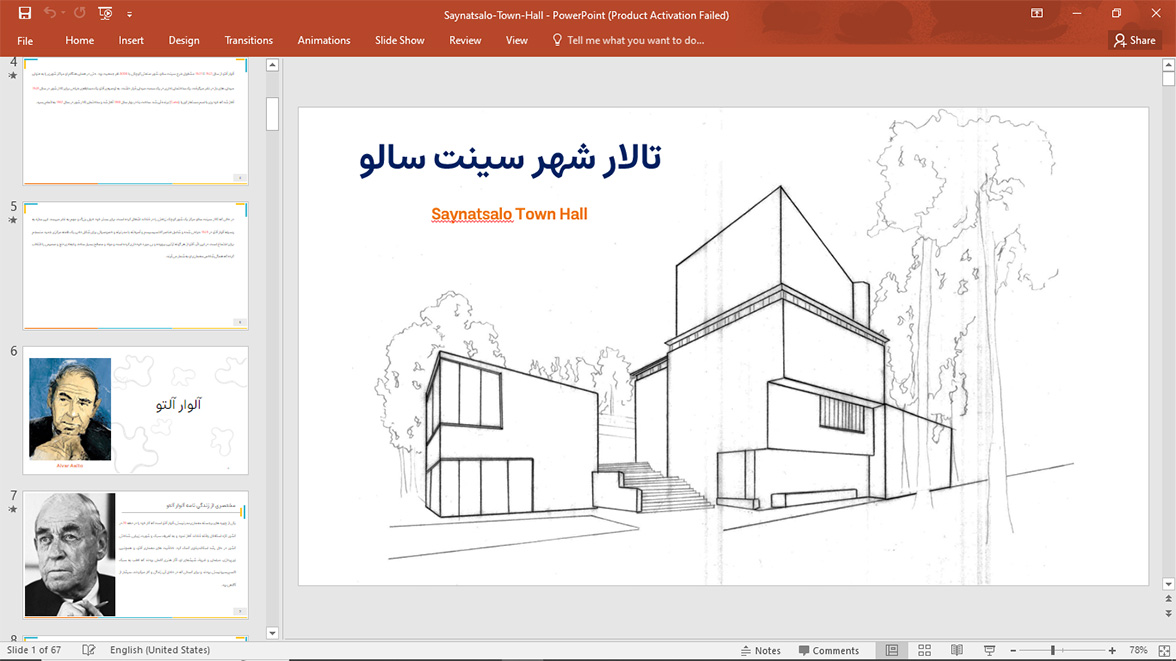Start slideshow from beginning icon

pos(105,14)
